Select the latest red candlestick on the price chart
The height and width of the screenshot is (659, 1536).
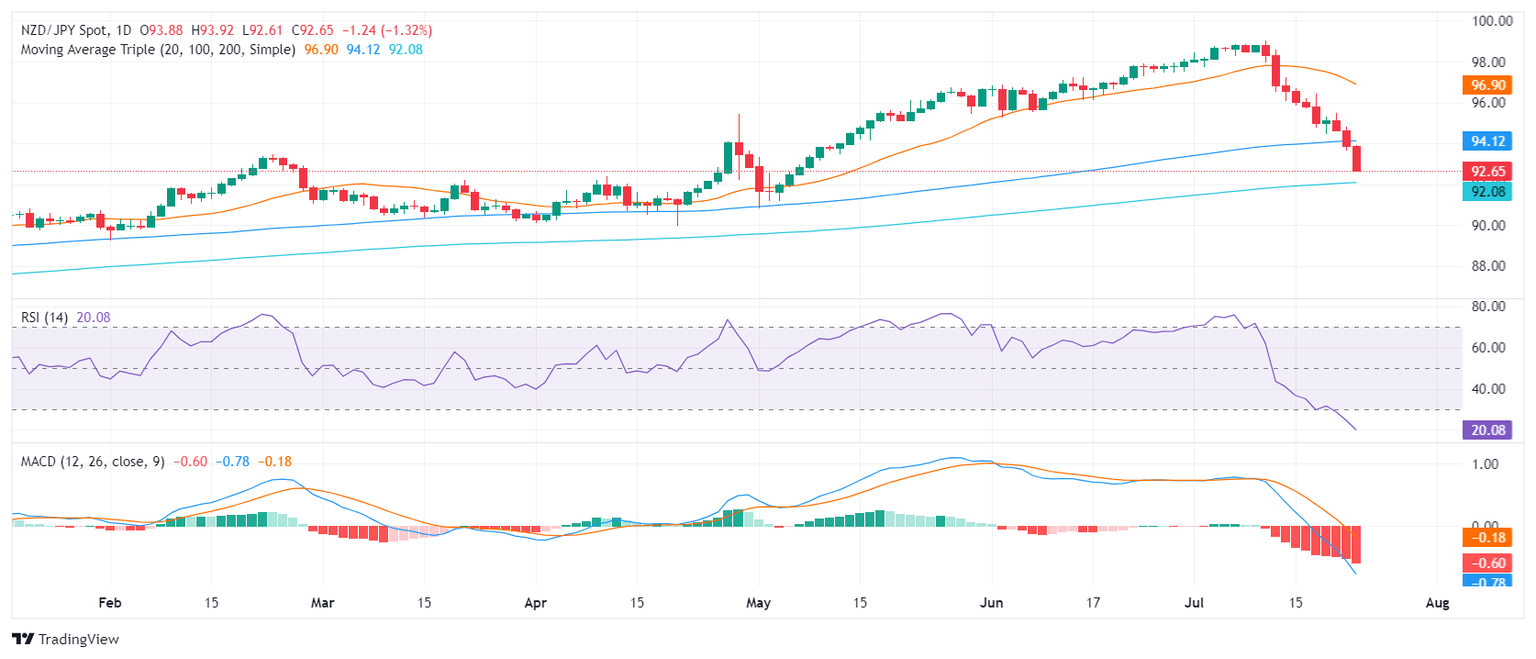1356,158
